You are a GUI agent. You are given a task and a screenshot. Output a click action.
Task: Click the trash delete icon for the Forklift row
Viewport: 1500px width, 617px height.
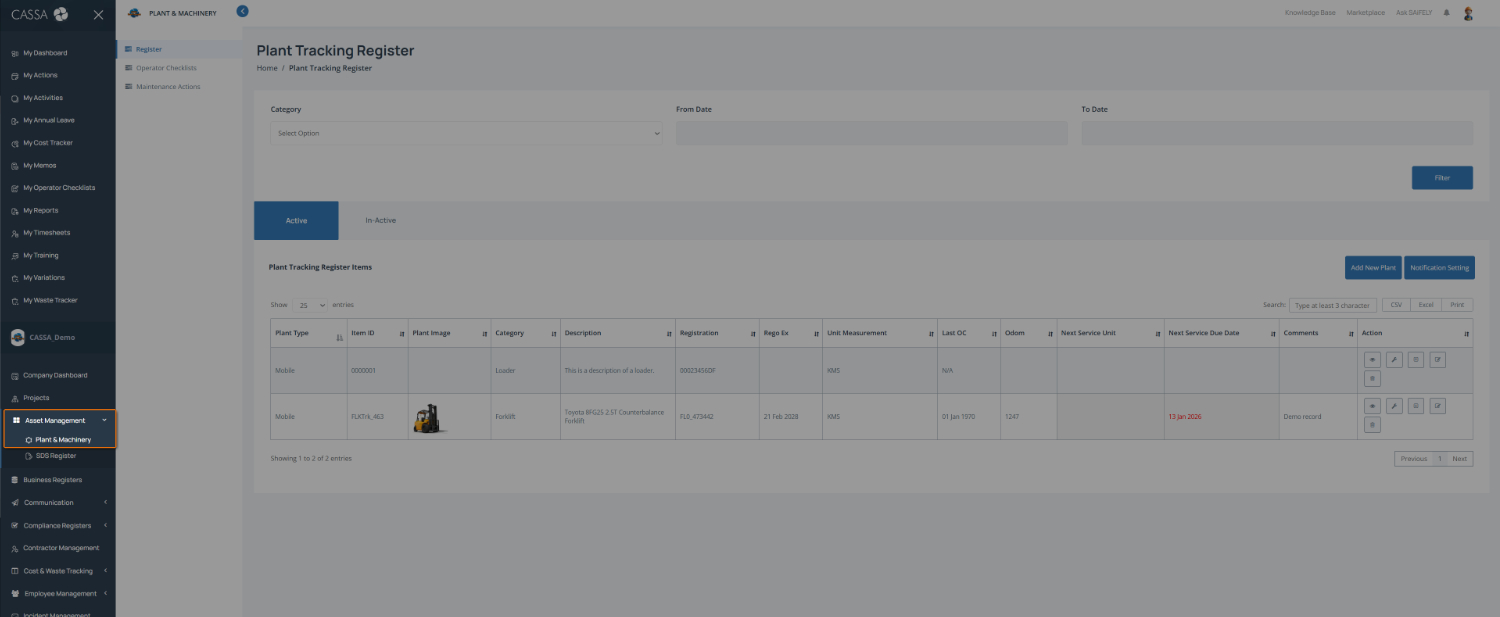1372,425
